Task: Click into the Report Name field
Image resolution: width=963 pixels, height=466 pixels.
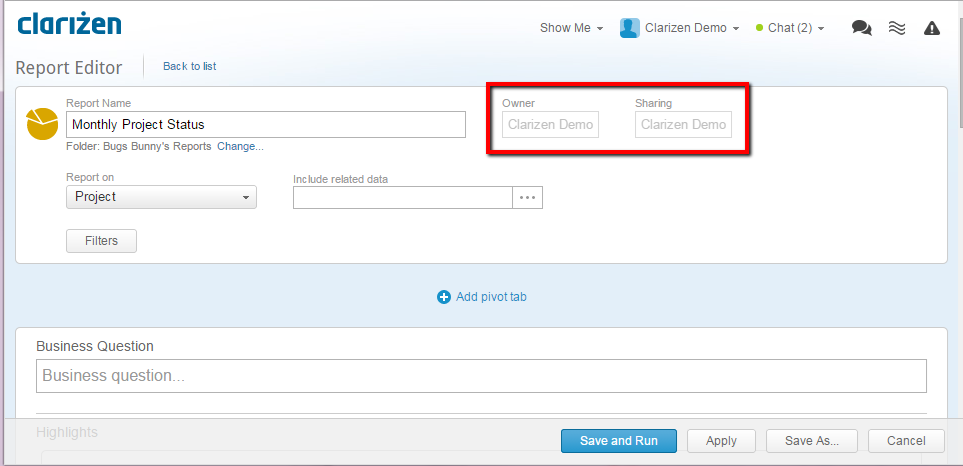Action: point(266,125)
